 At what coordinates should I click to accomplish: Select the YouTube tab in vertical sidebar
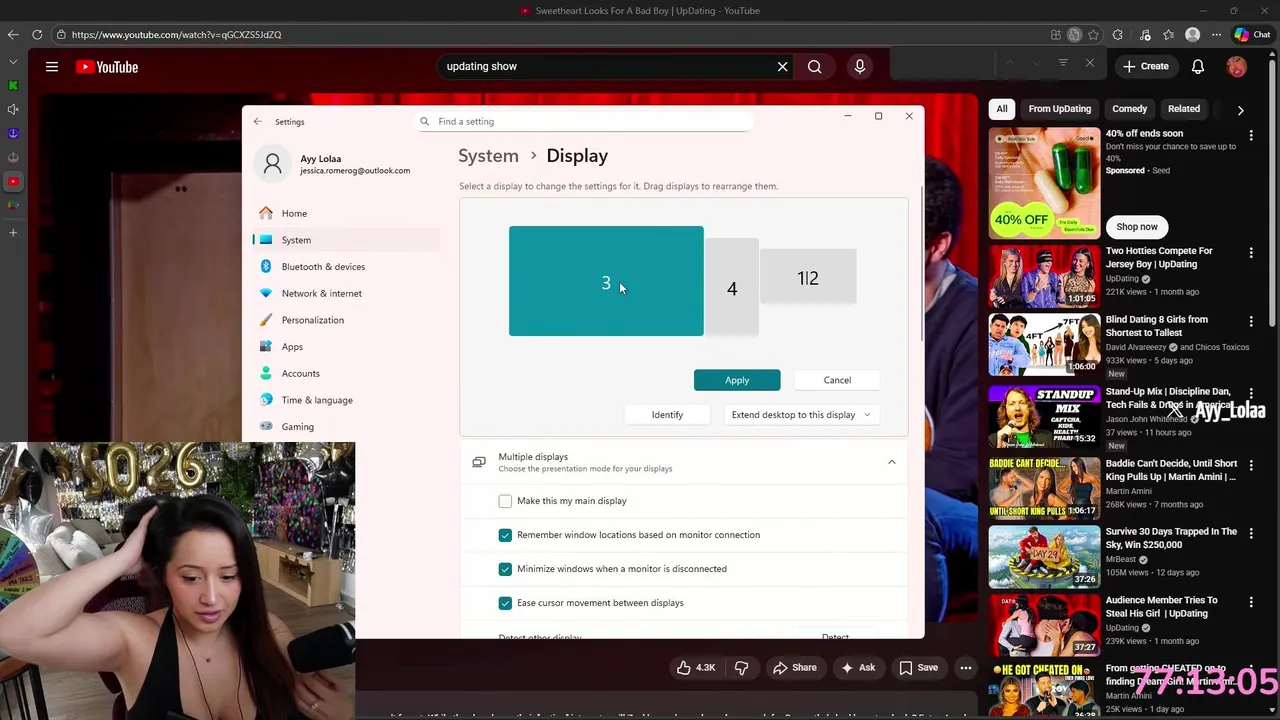pos(13,181)
